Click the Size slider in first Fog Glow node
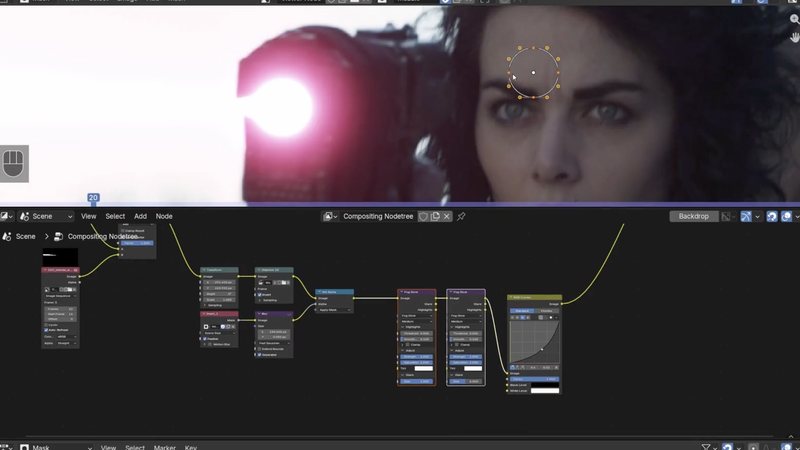Viewport: 800px width, 450px height. 416,381
